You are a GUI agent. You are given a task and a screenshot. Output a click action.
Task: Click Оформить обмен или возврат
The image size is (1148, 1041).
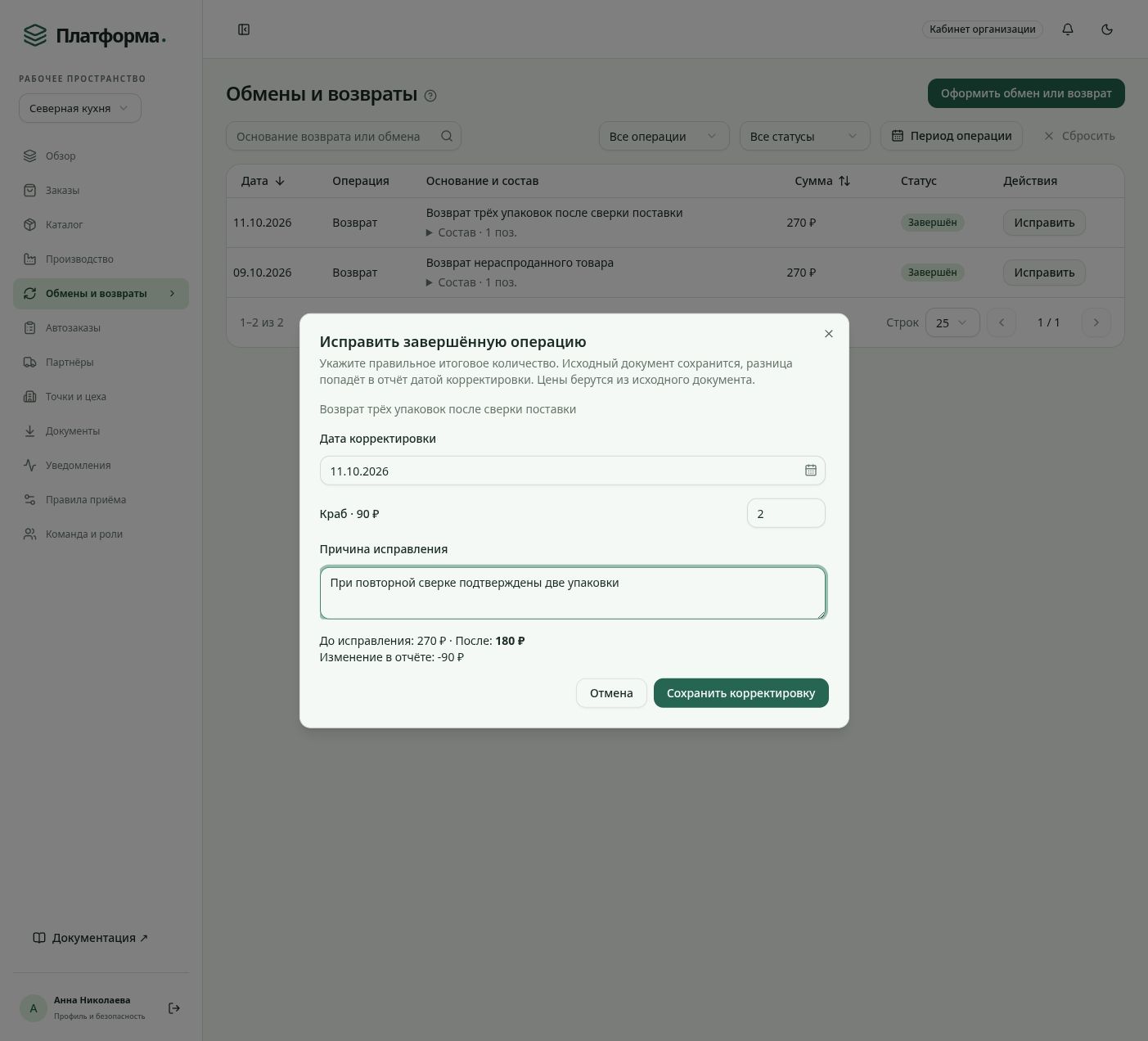pyautogui.click(x=1026, y=93)
